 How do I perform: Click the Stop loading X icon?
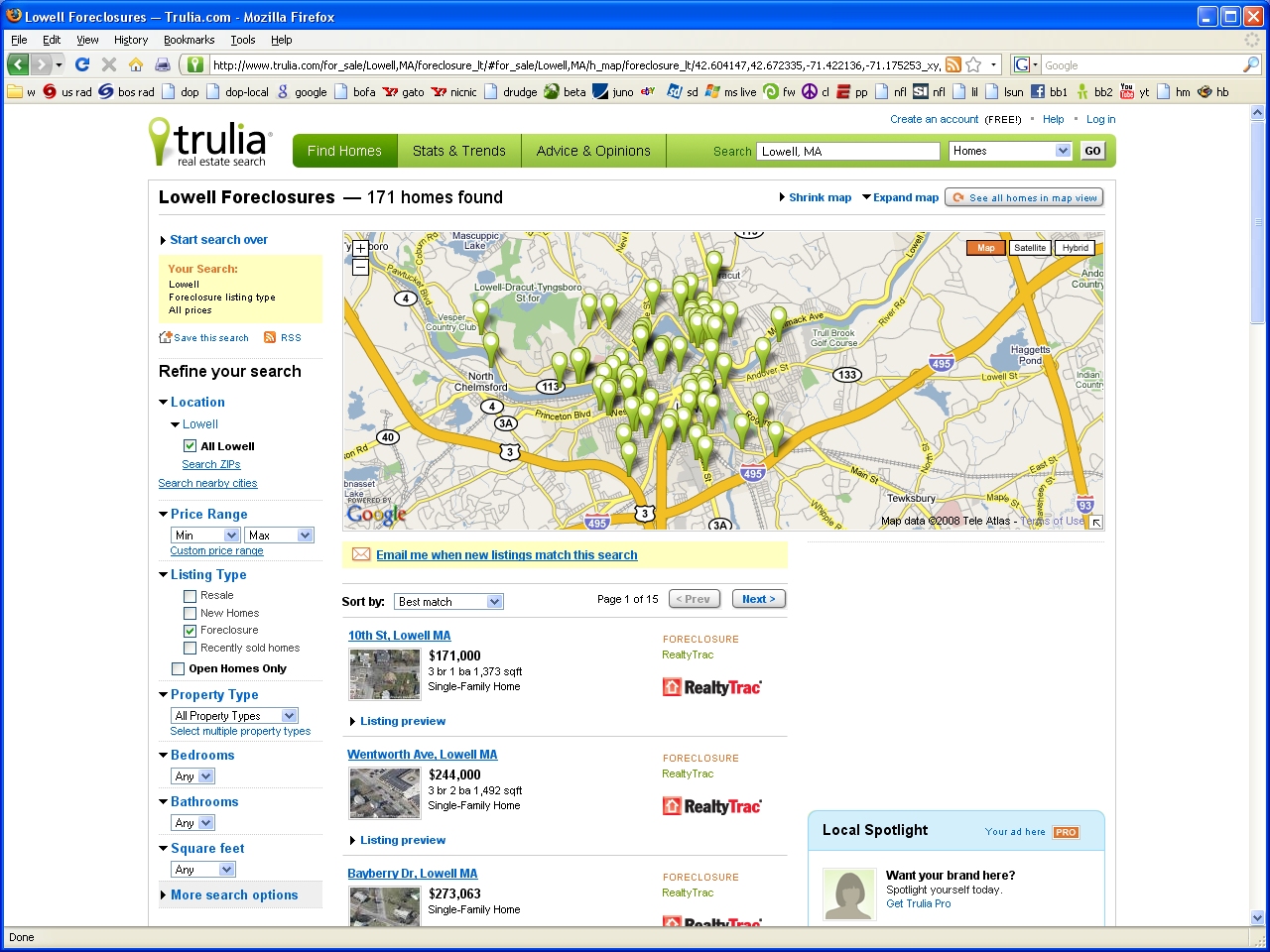109,64
